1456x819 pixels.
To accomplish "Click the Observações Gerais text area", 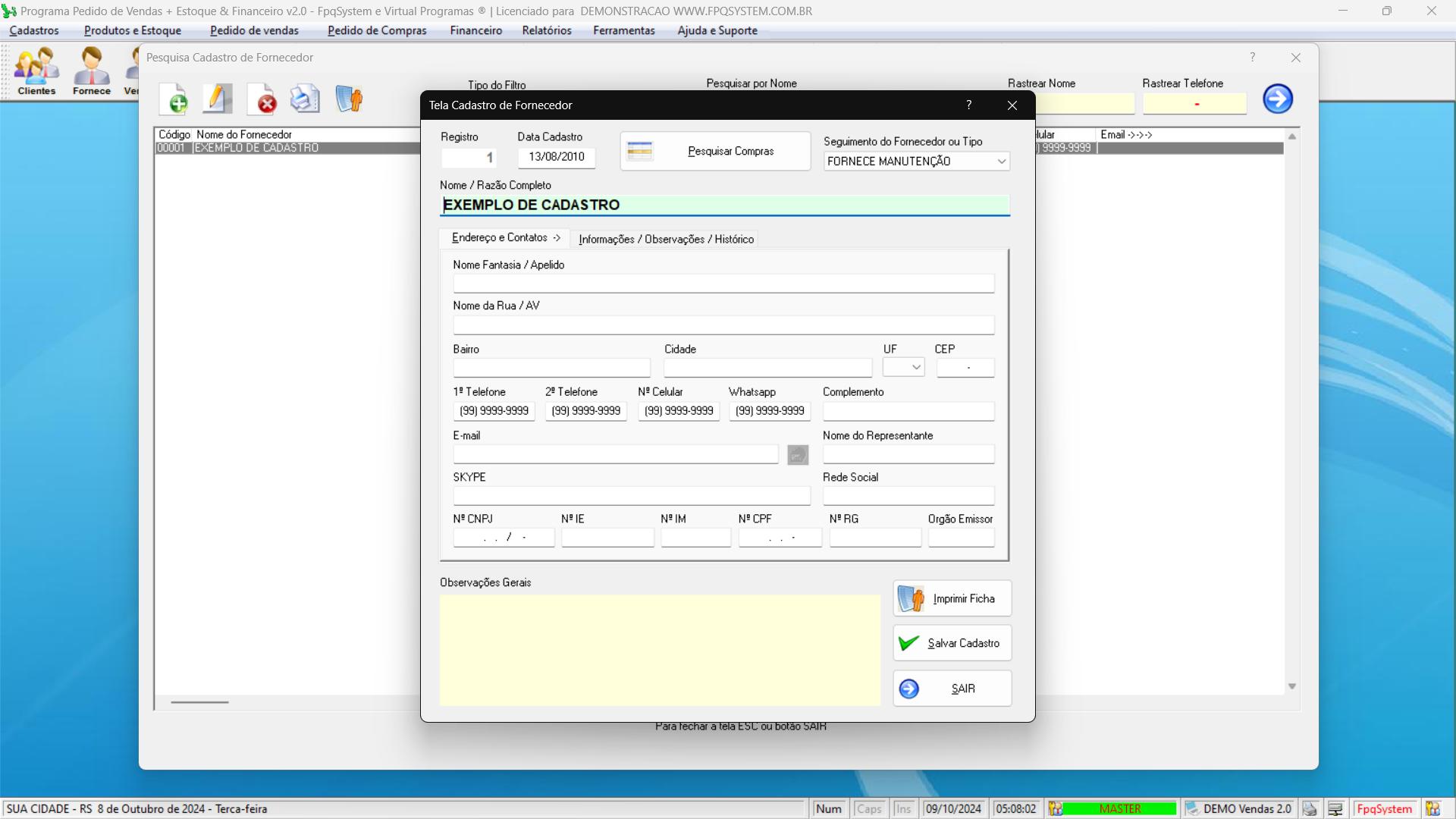I will [x=660, y=651].
